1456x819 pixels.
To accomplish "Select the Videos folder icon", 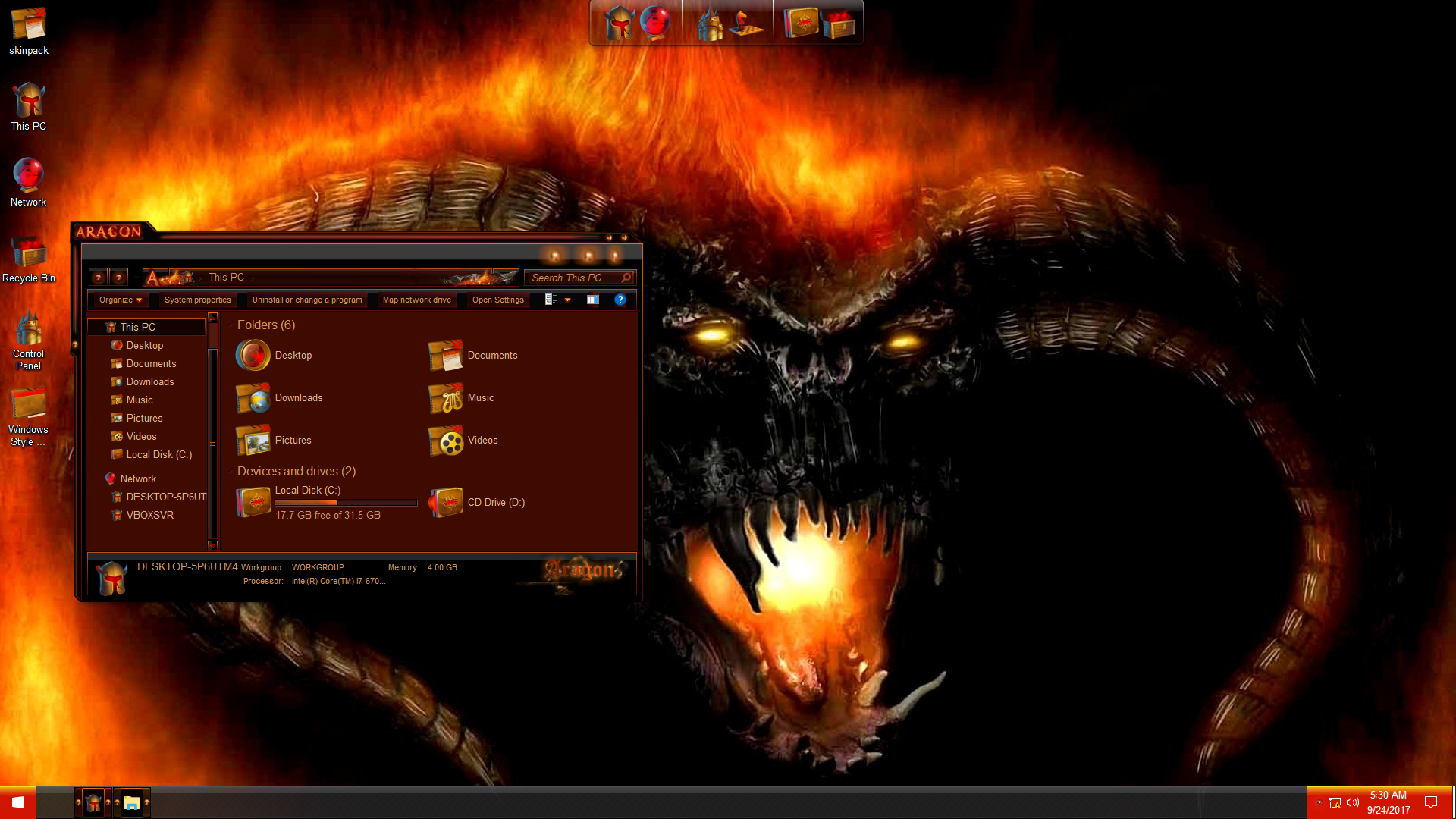I will (446, 441).
